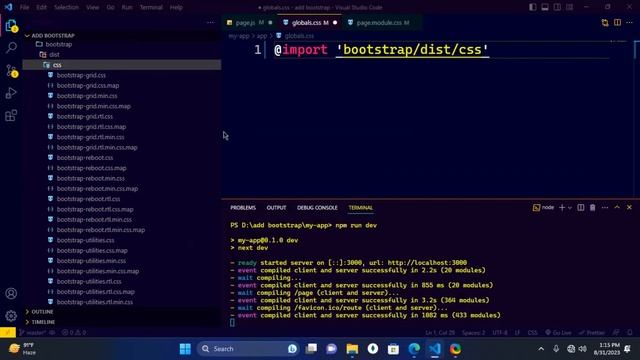Maximize the panel using the up chevron
The width and height of the screenshot is (640, 360).
coord(617,207)
